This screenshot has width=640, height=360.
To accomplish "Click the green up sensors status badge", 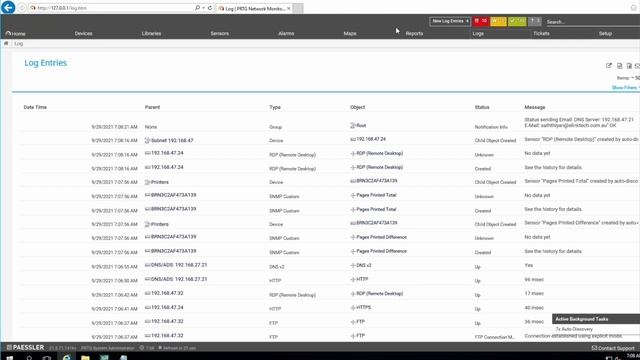I will (x=517, y=21).
